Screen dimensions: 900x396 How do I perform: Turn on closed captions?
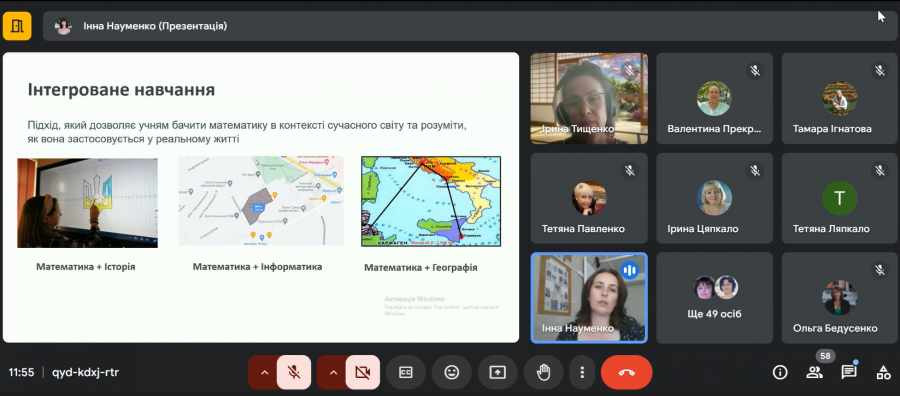(x=406, y=372)
